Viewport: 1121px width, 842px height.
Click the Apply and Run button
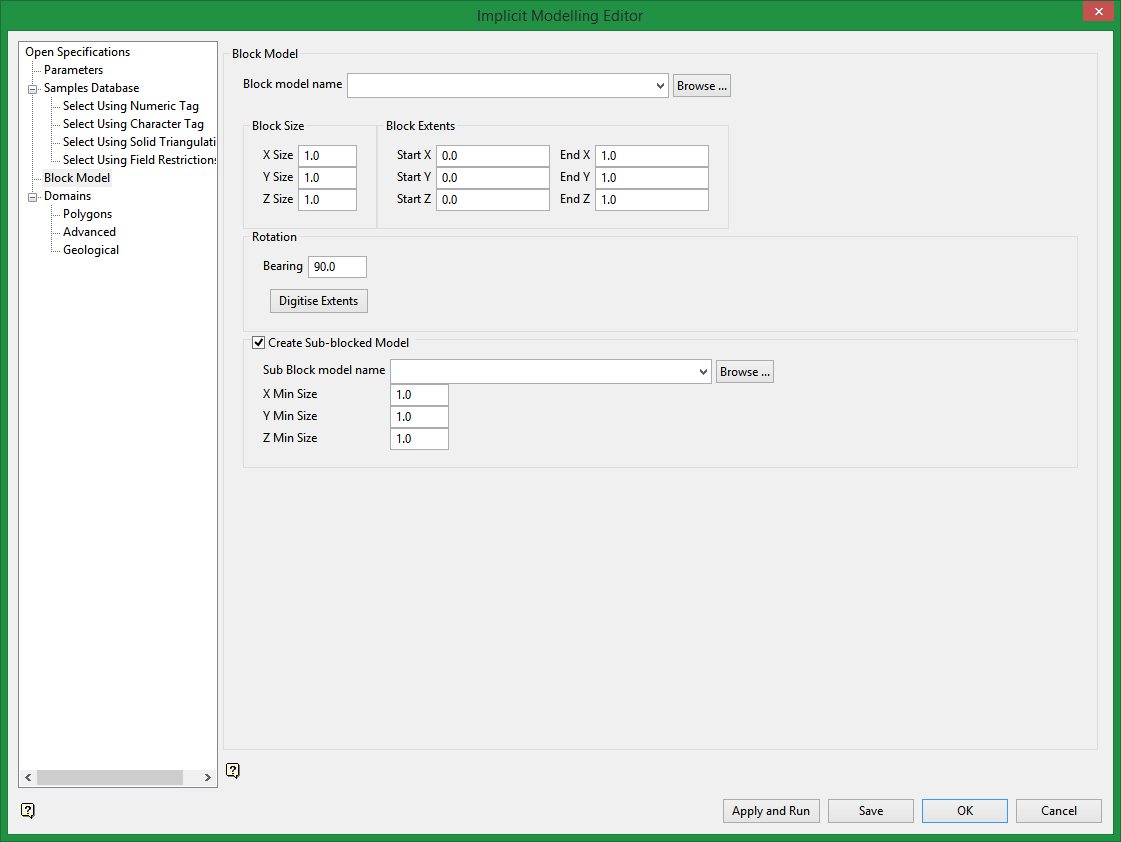point(770,811)
